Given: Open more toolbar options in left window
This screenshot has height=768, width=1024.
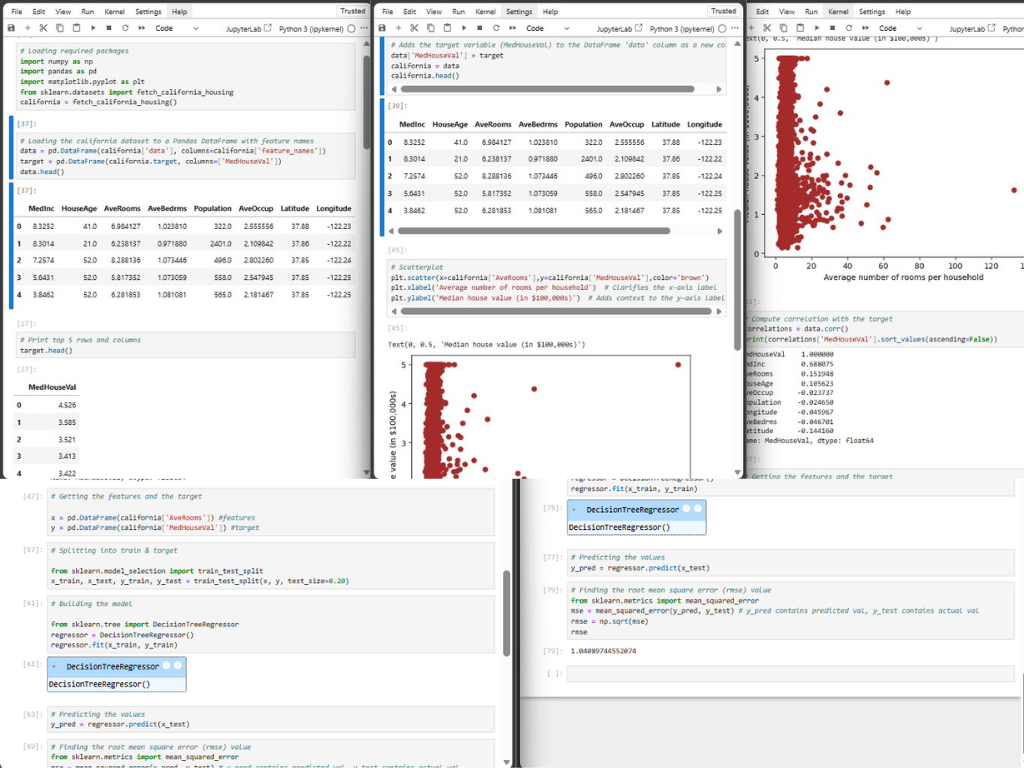Looking at the screenshot, I should click(x=364, y=28).
